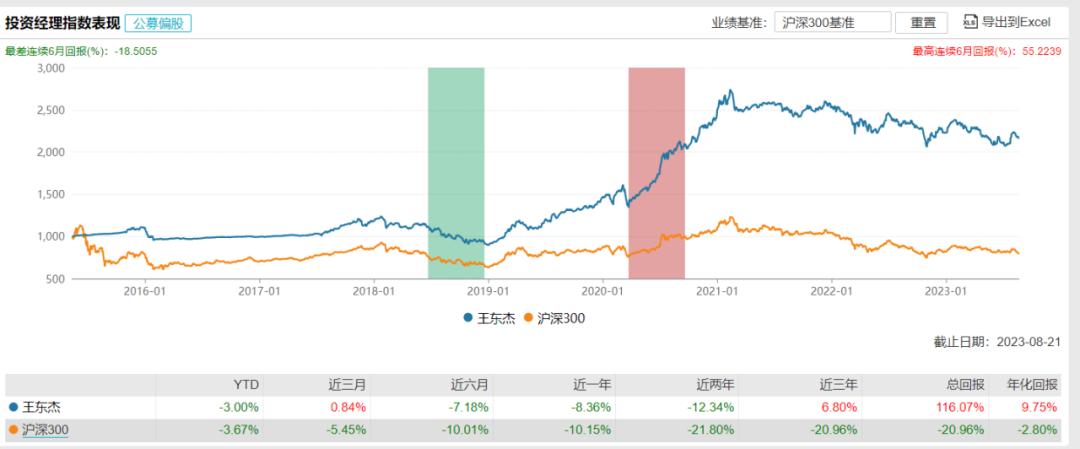Click the orange dot beside 沪深300 row
The image size is (1080, 449).
pos(13,429)
